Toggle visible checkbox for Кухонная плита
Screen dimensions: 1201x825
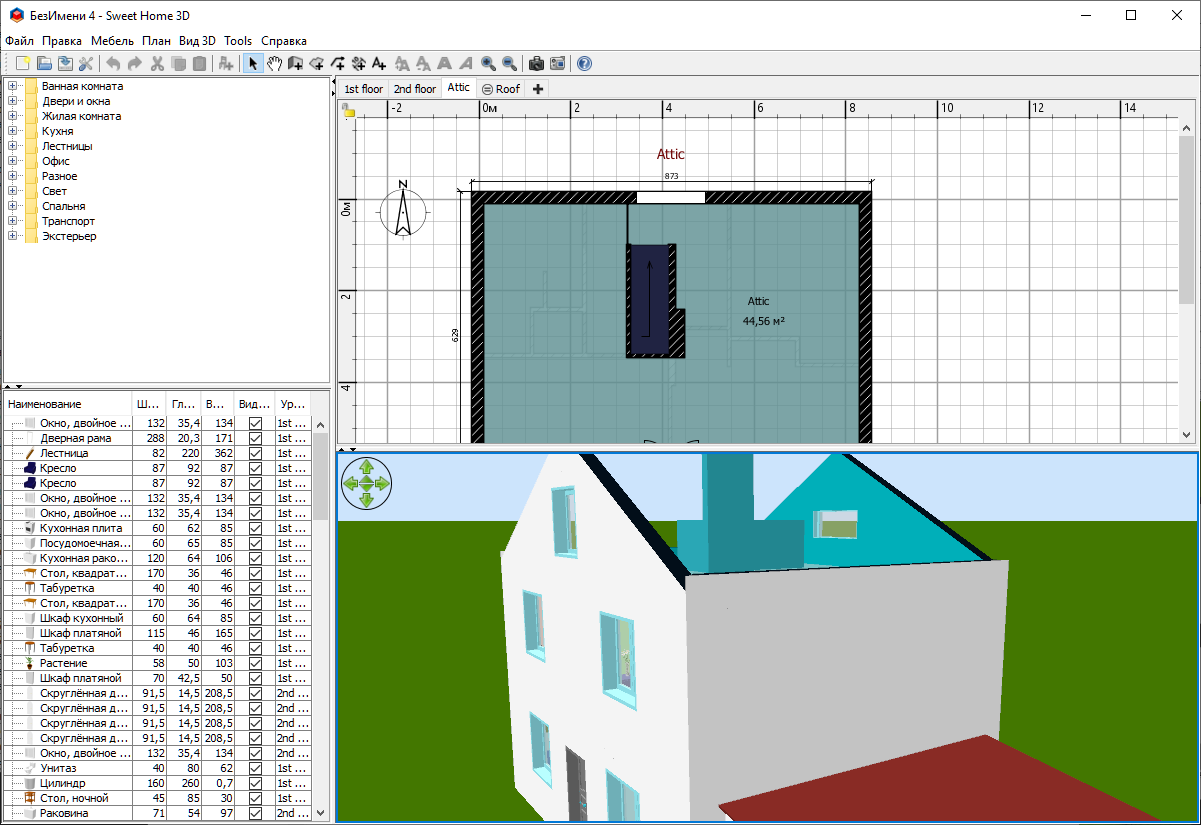[x=255, y=529]
